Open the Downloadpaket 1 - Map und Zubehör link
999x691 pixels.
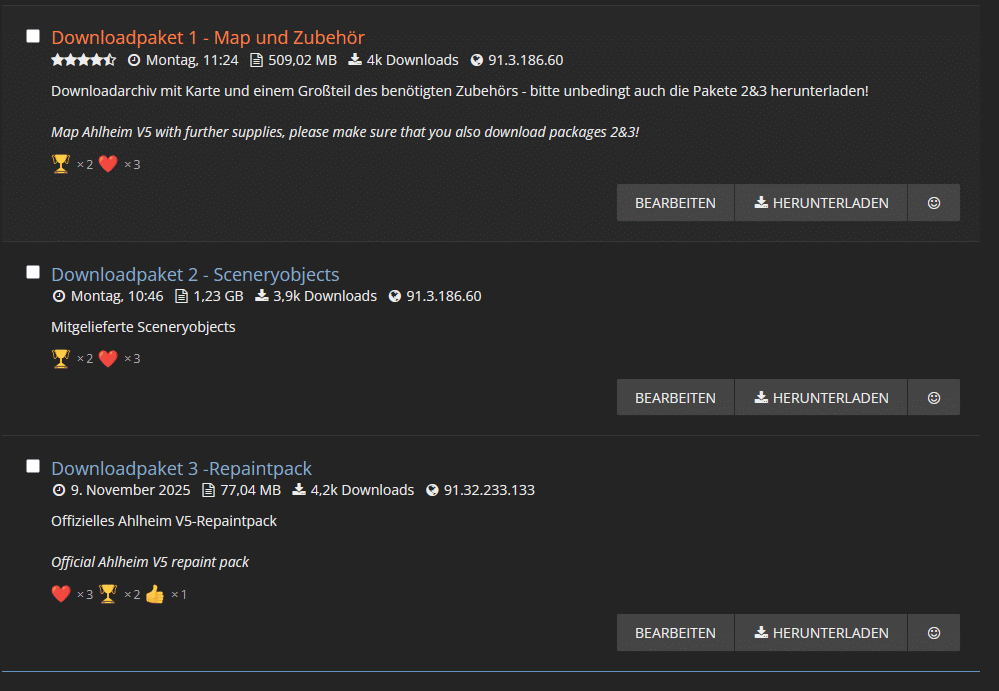click(x=208, y=38)
